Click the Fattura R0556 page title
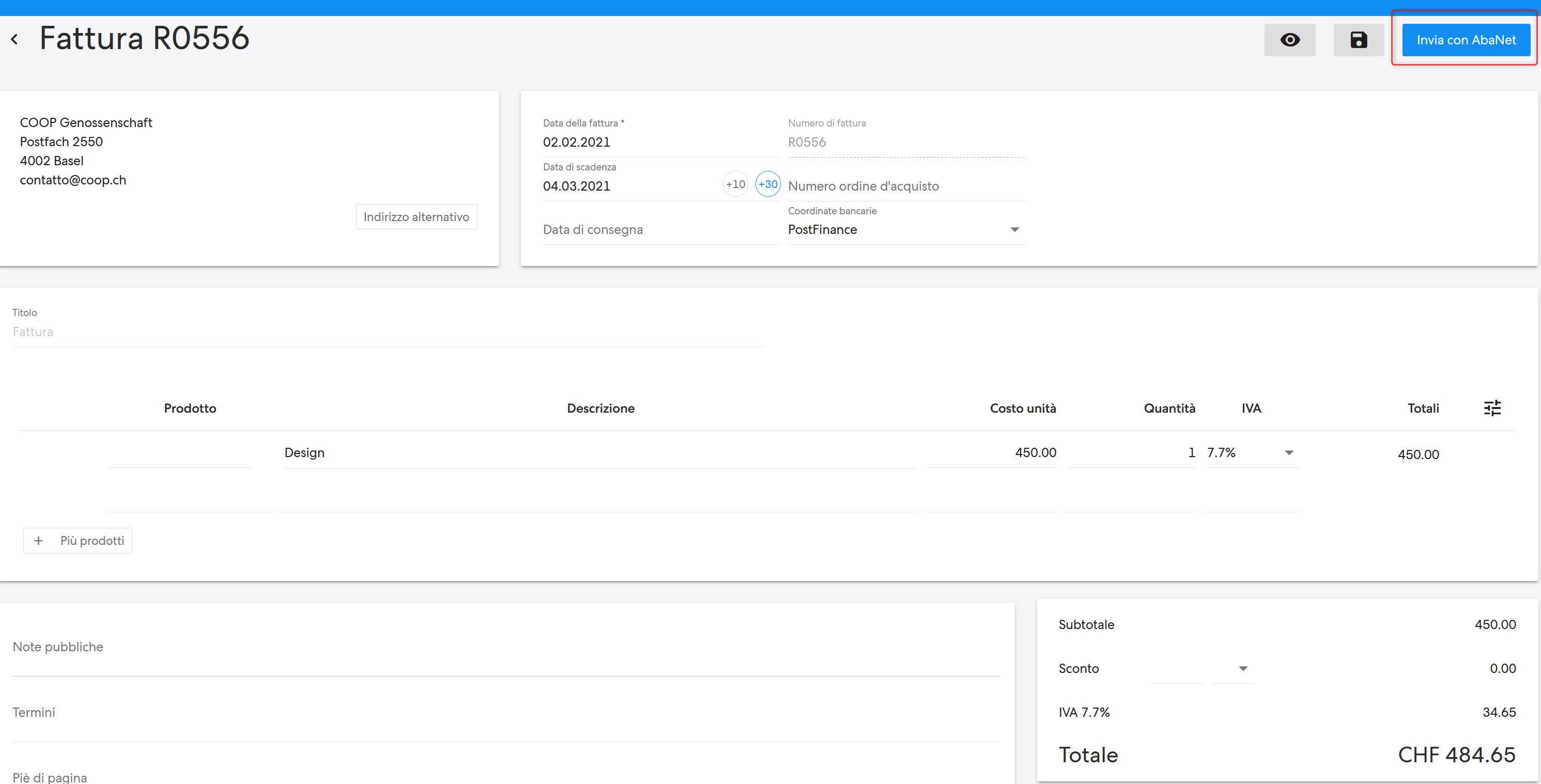 144,38
